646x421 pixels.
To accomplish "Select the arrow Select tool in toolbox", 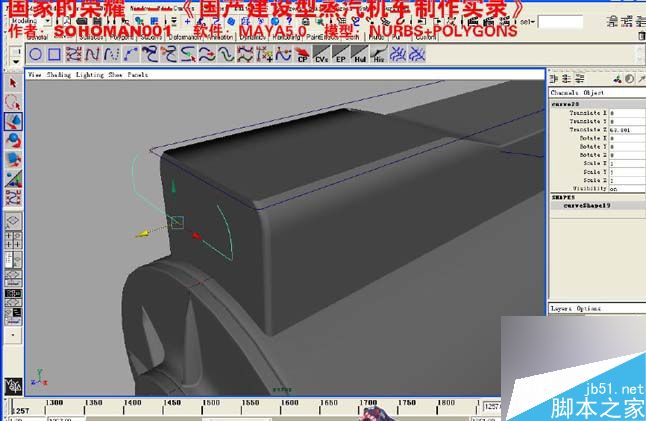I will (x=13, y=83).
